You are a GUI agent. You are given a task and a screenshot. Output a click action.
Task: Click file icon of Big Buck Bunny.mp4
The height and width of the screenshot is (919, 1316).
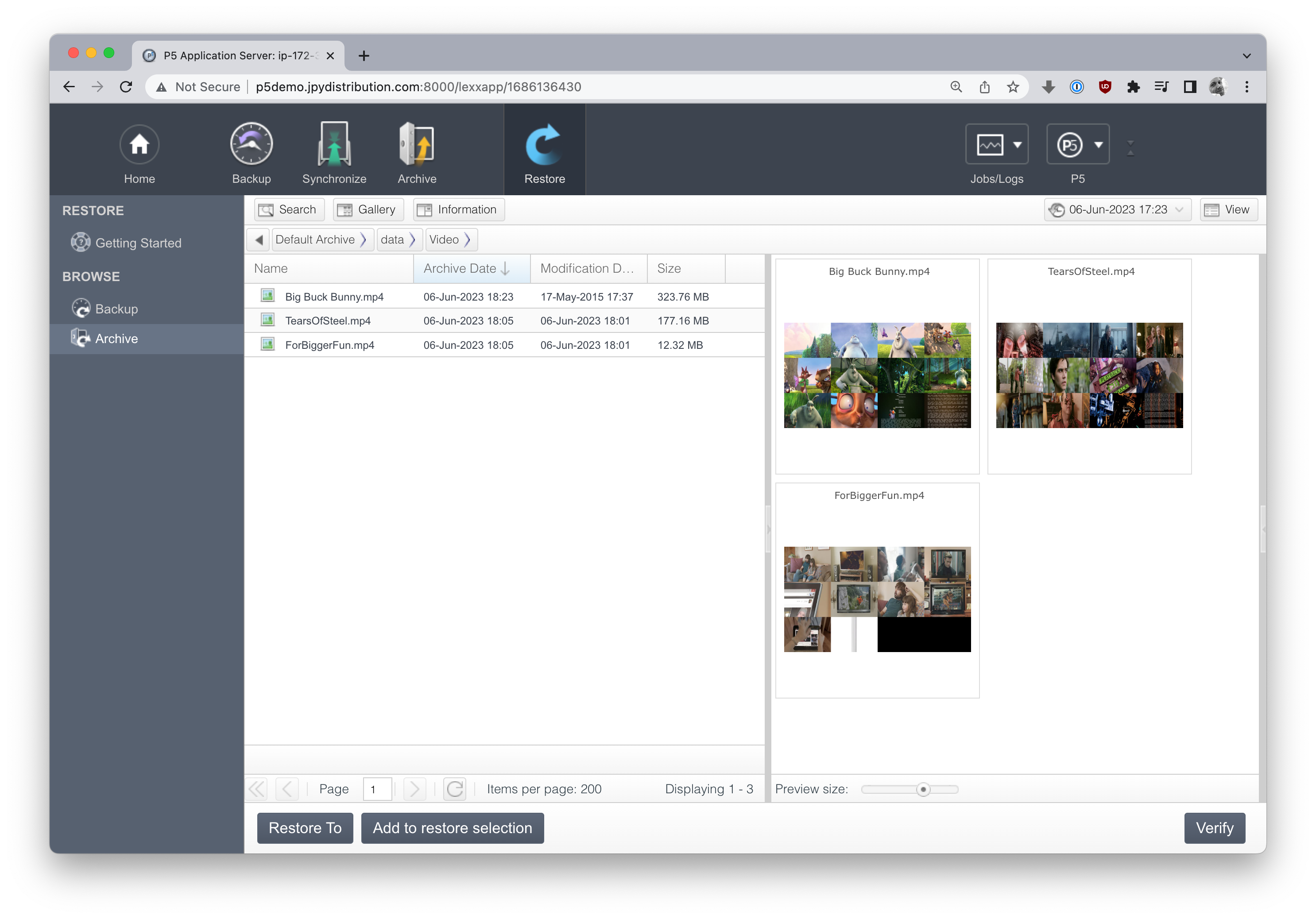pyautogui.click(x=267, y=296)
